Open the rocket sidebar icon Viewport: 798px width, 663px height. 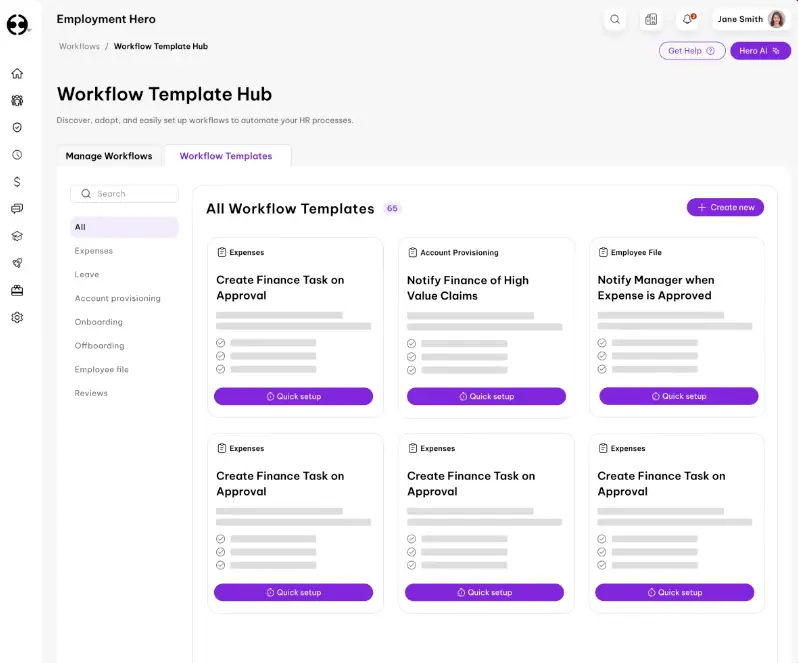17,263
